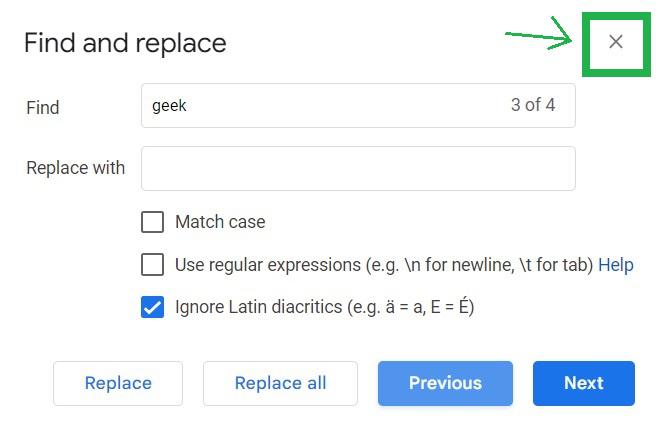Viewport: 664px width, 433px height.
Task: Jump to the Next match
Action: click(583, 383)
